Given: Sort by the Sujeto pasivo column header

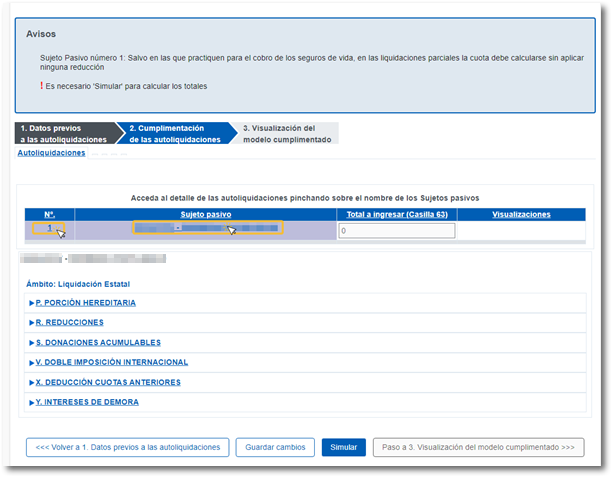Looking at the screenshot, I should click(205, 214).
